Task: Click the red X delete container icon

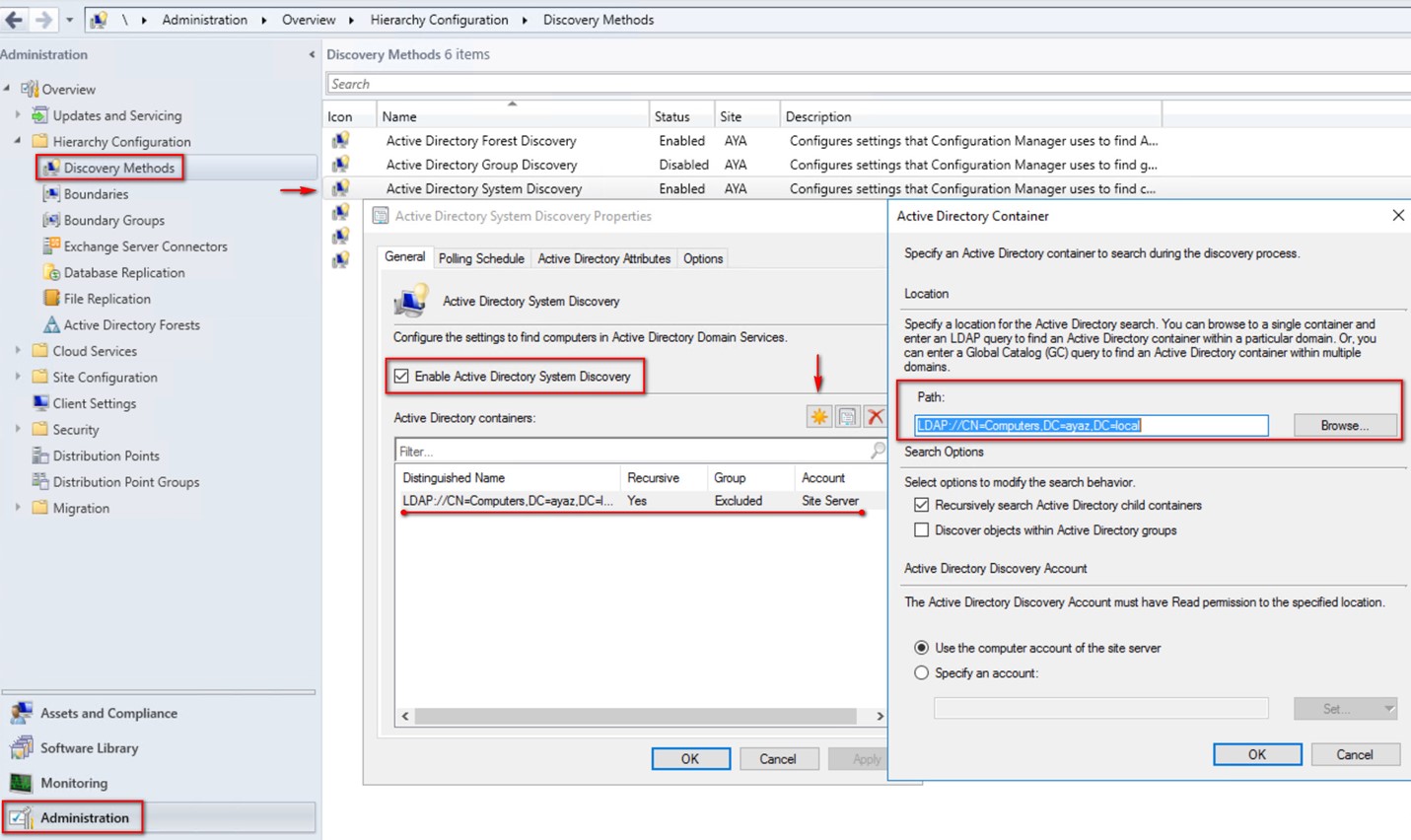Action: coord(875,417)
